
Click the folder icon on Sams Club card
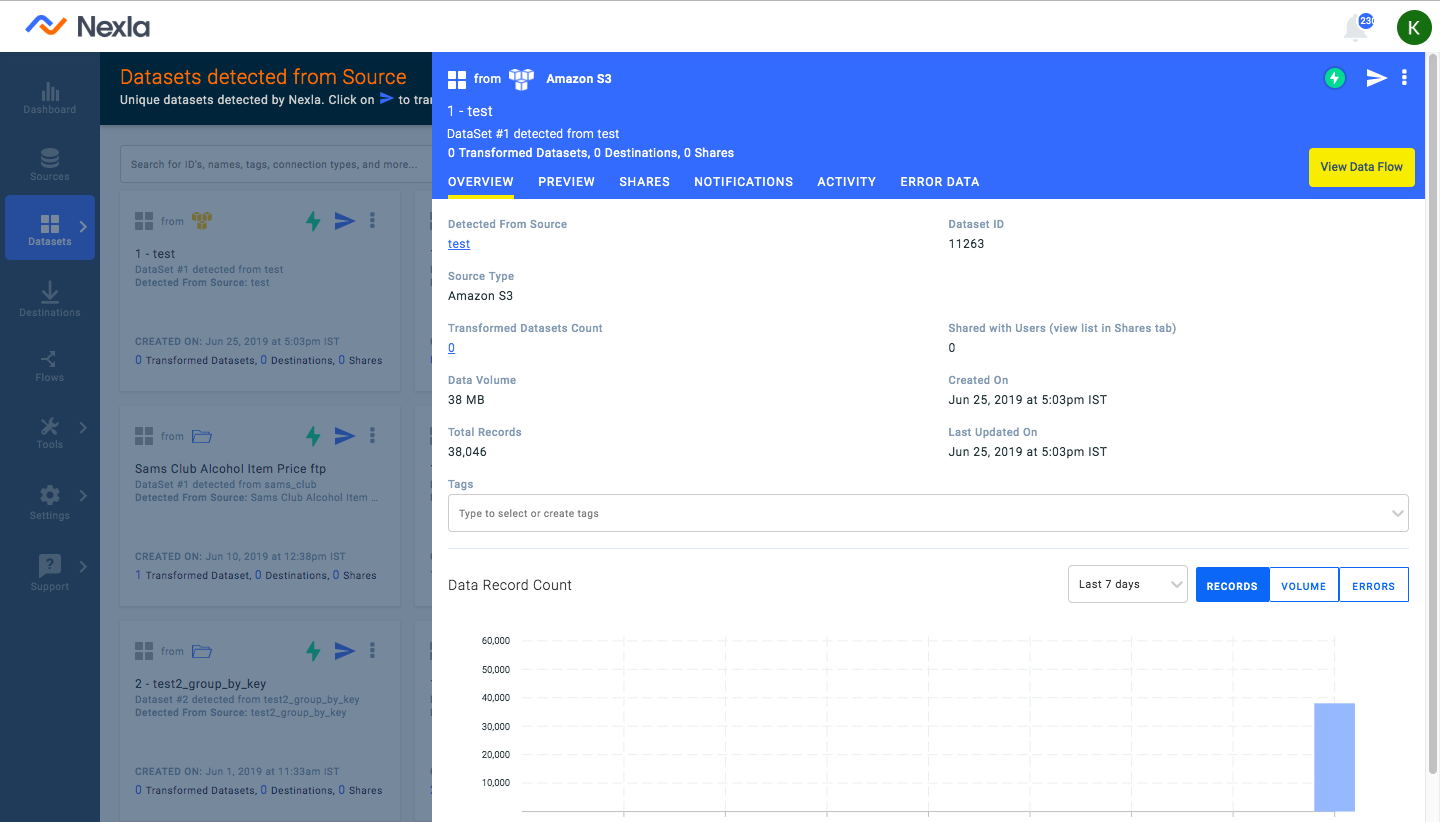pyautogui.click(x=202, y=436)
